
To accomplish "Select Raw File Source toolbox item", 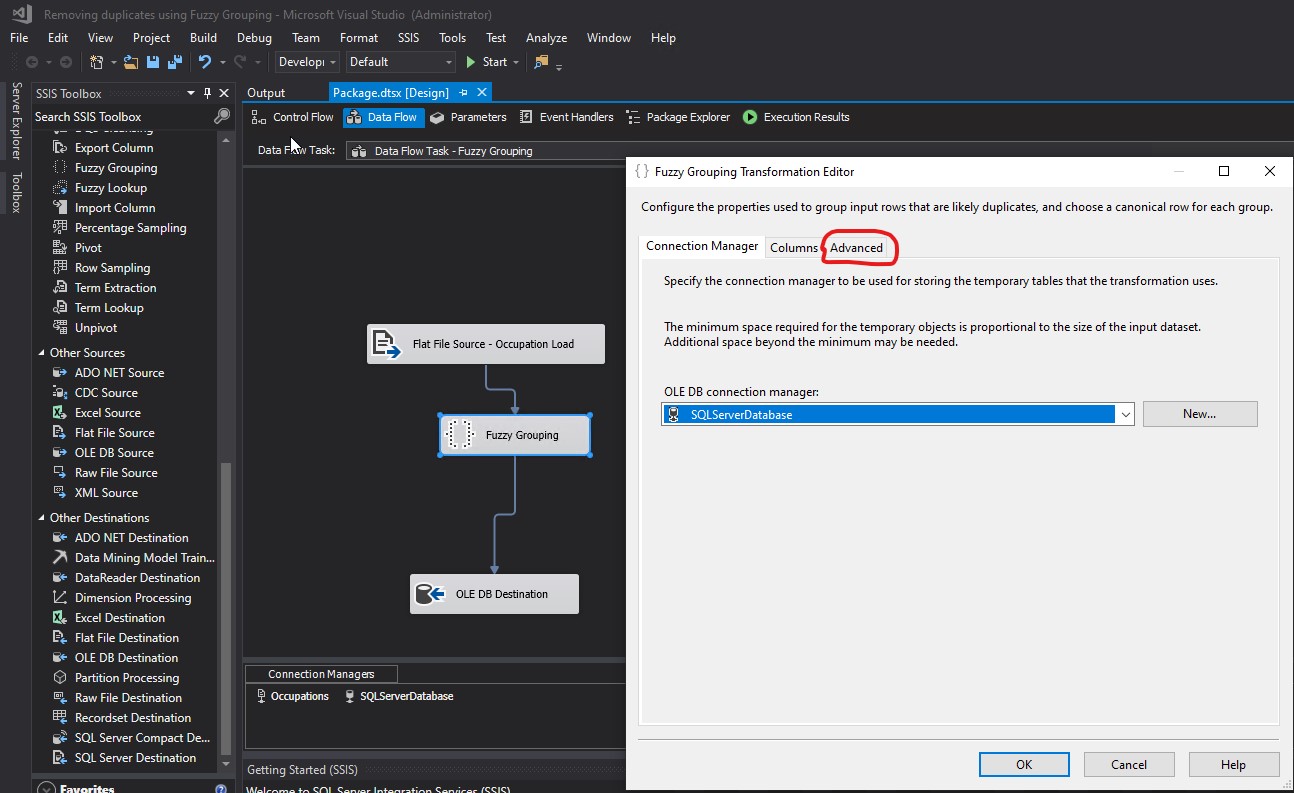I will (116, 473).
